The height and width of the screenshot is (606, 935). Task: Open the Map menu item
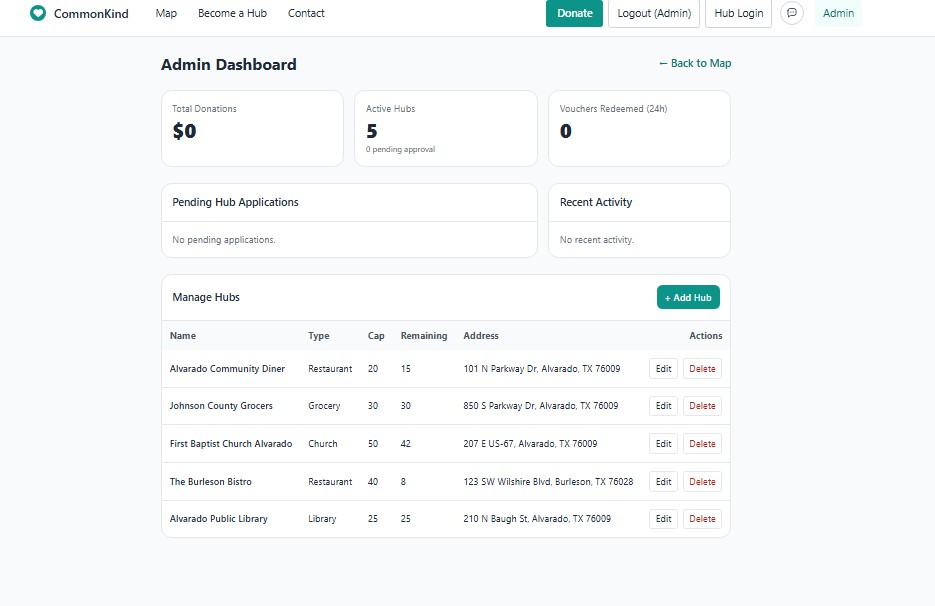166,13
